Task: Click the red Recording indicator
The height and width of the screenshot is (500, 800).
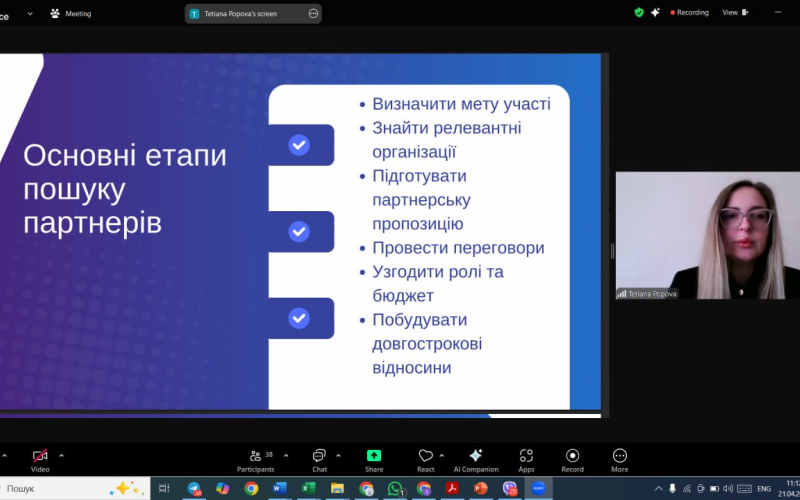Action: pos(689,13)
